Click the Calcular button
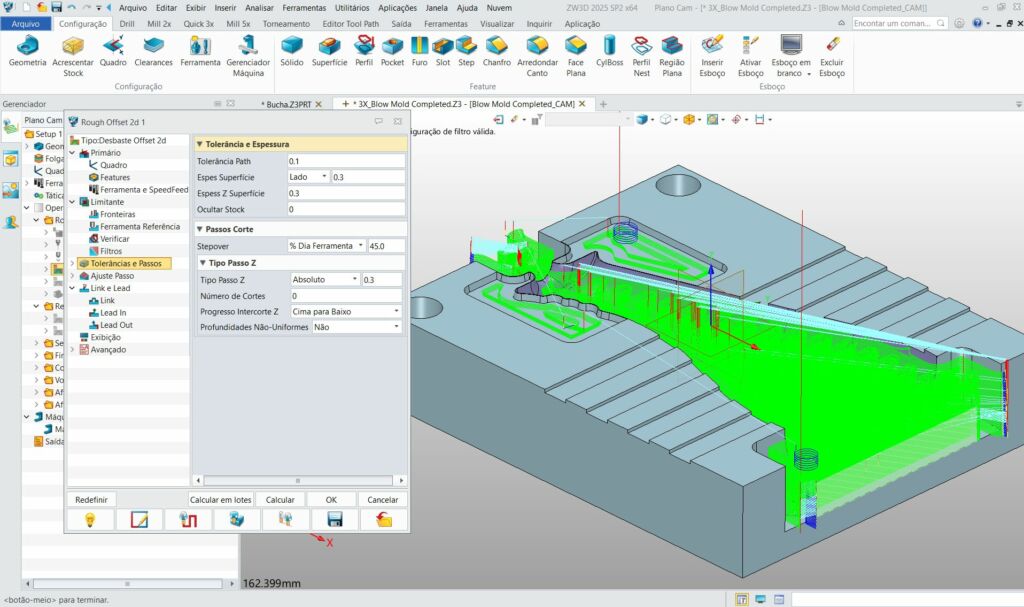The image size is (1024, 607). point(280,500)
